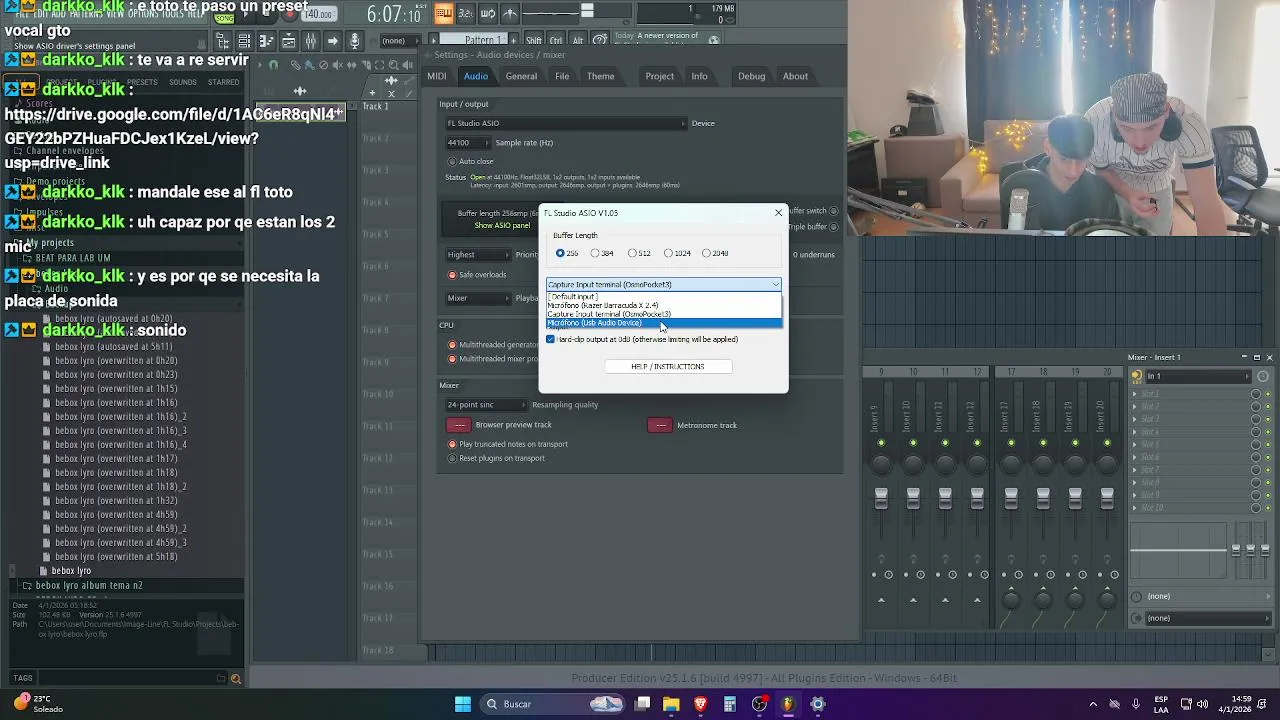Toggle the Hard-clip output at 0dB checkbox
This screenshot has height=720, width=1280.
point(550,339)
